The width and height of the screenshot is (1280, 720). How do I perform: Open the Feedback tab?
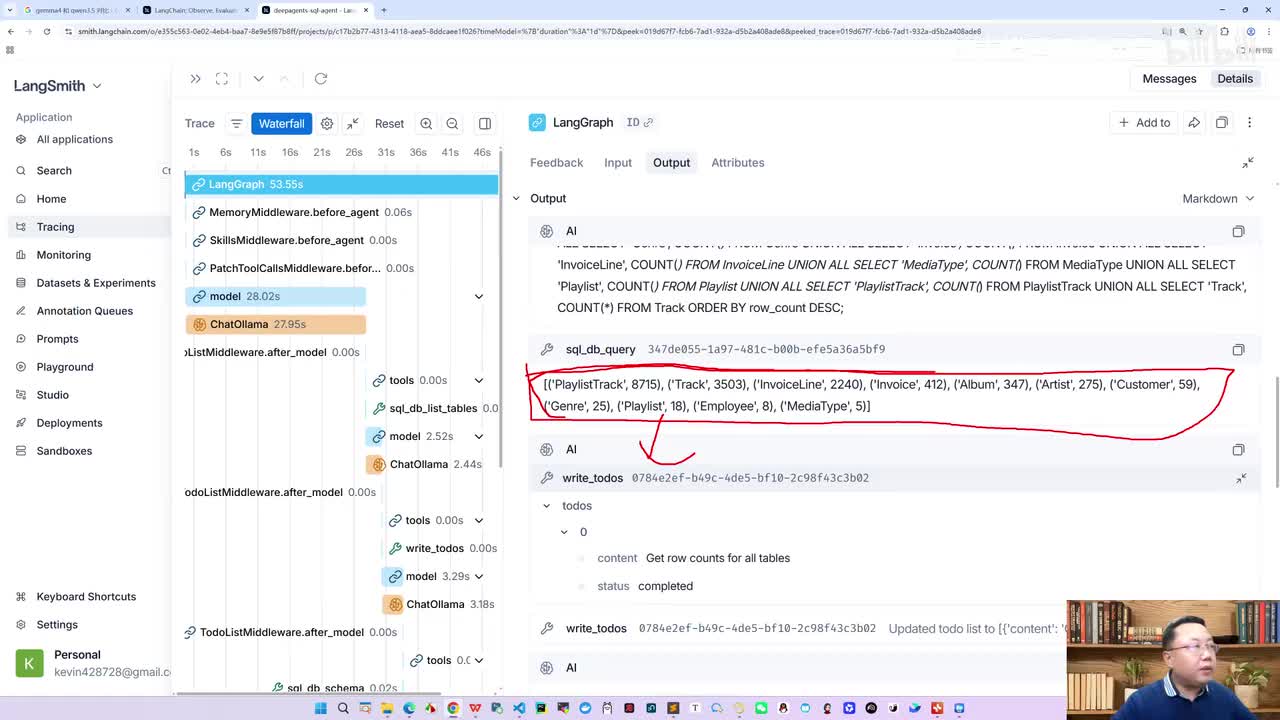click(x=556, y=163)
